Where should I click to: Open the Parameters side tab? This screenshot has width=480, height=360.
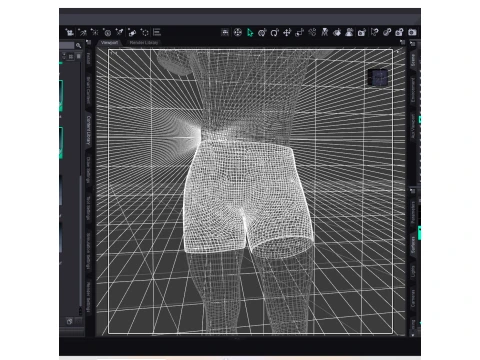[x=413, y=212]
